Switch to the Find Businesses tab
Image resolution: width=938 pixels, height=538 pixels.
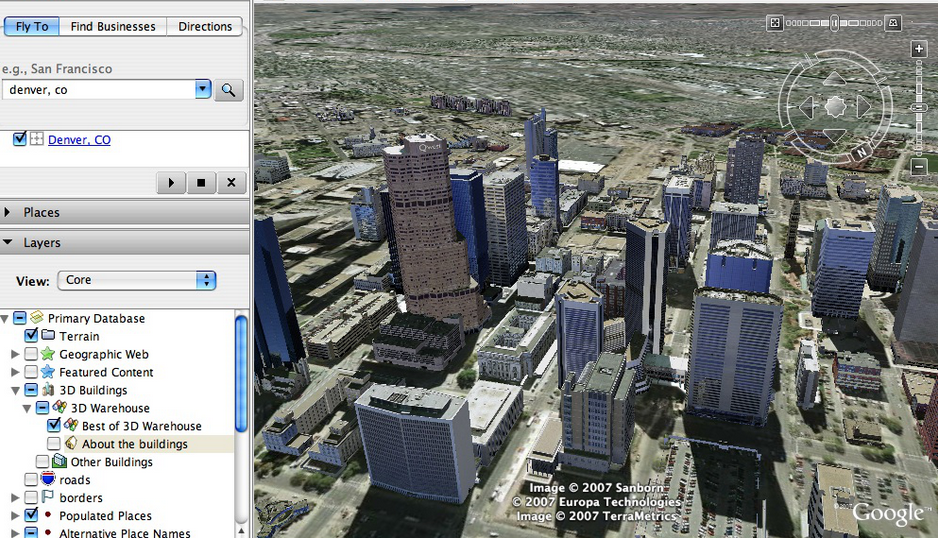point(113,26)
